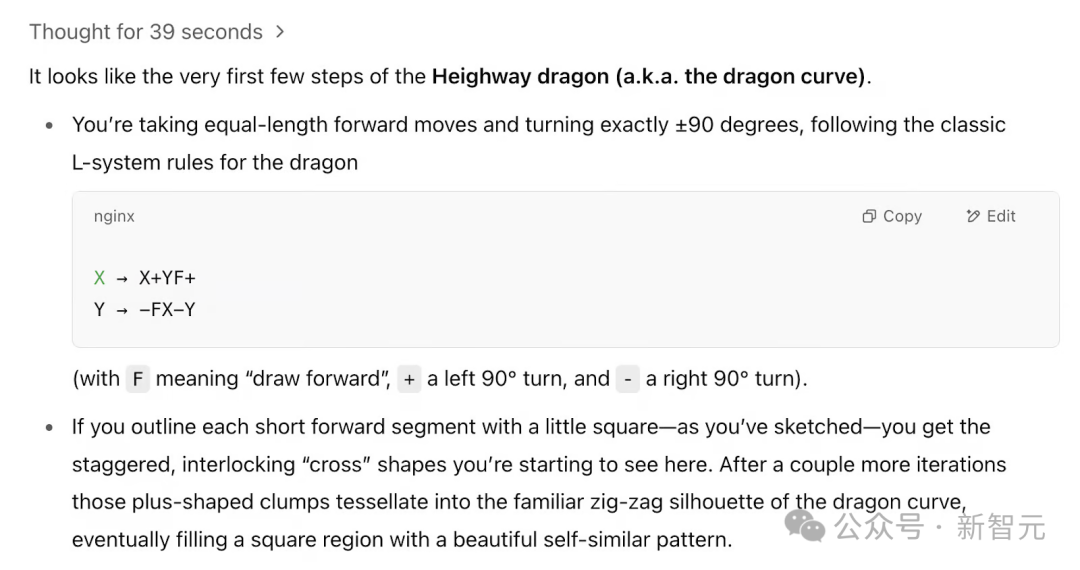
Task: Click the bullet point before "If you outline each"
Action: (50, 428)
